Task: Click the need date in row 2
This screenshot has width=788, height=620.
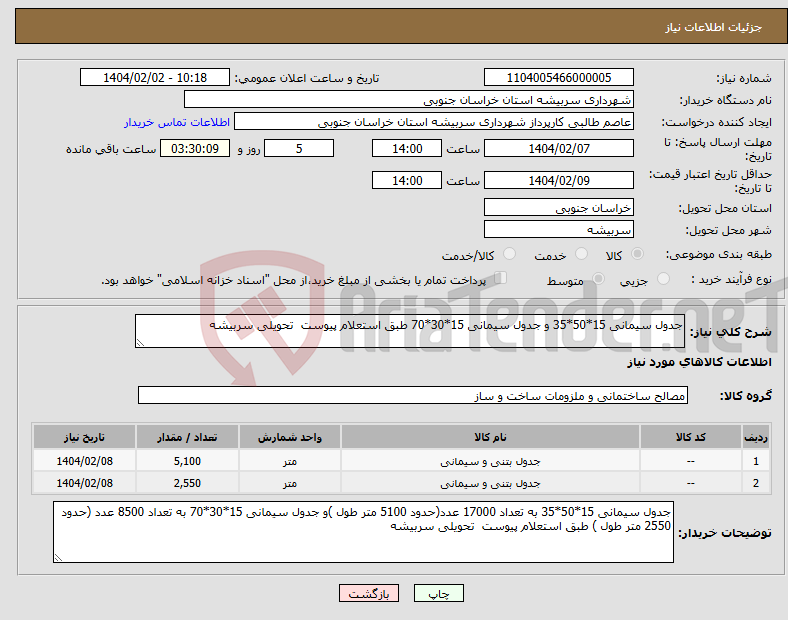Action: pyautogui.click(x=84, y=483)
